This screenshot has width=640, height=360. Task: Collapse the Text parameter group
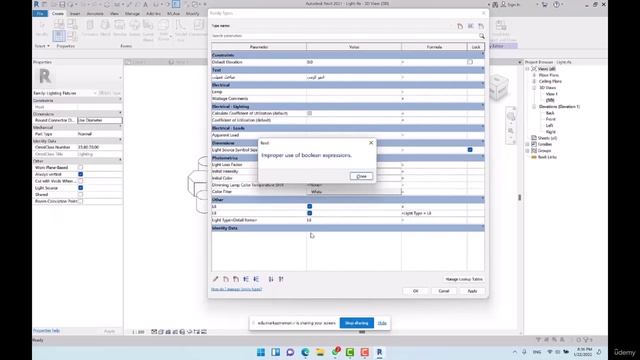point(482,70)
